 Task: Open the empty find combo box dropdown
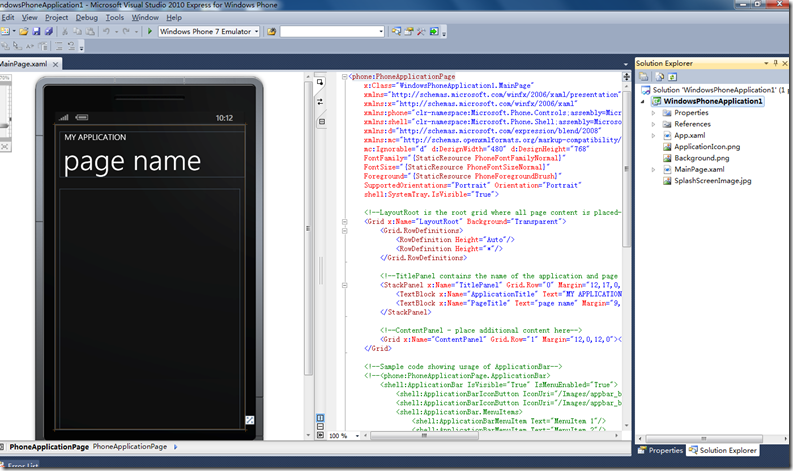coord(381,31)
